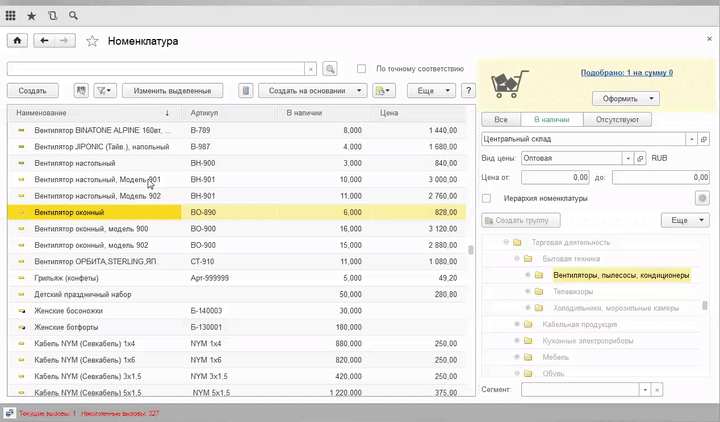The width and height of the screenshot is (720, 422).
Task: Close the Номенклатура form with x
Action: (x=709, y=39)
